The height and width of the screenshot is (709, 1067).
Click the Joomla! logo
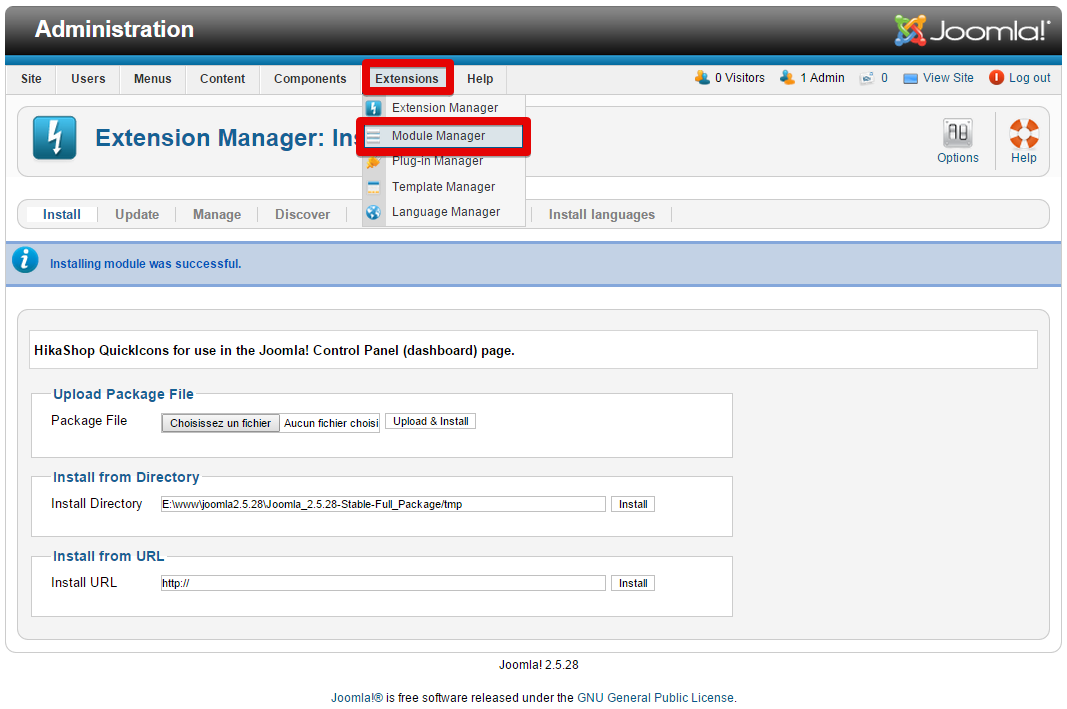(x=972, y=30)
